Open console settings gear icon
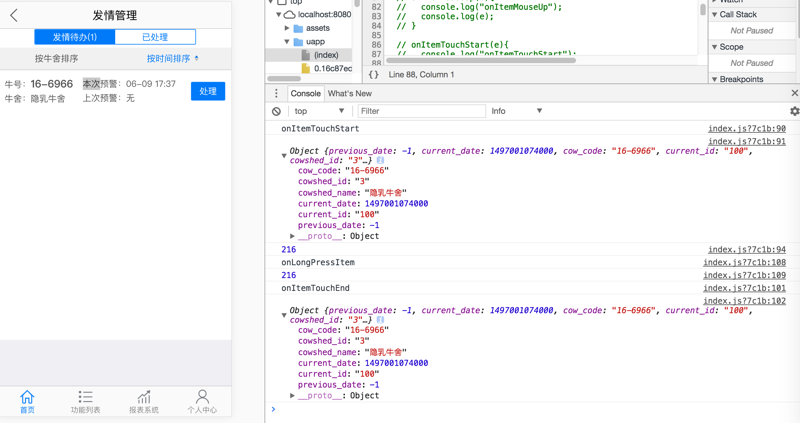Screen dimensions: 800x423 click(794, 111)
